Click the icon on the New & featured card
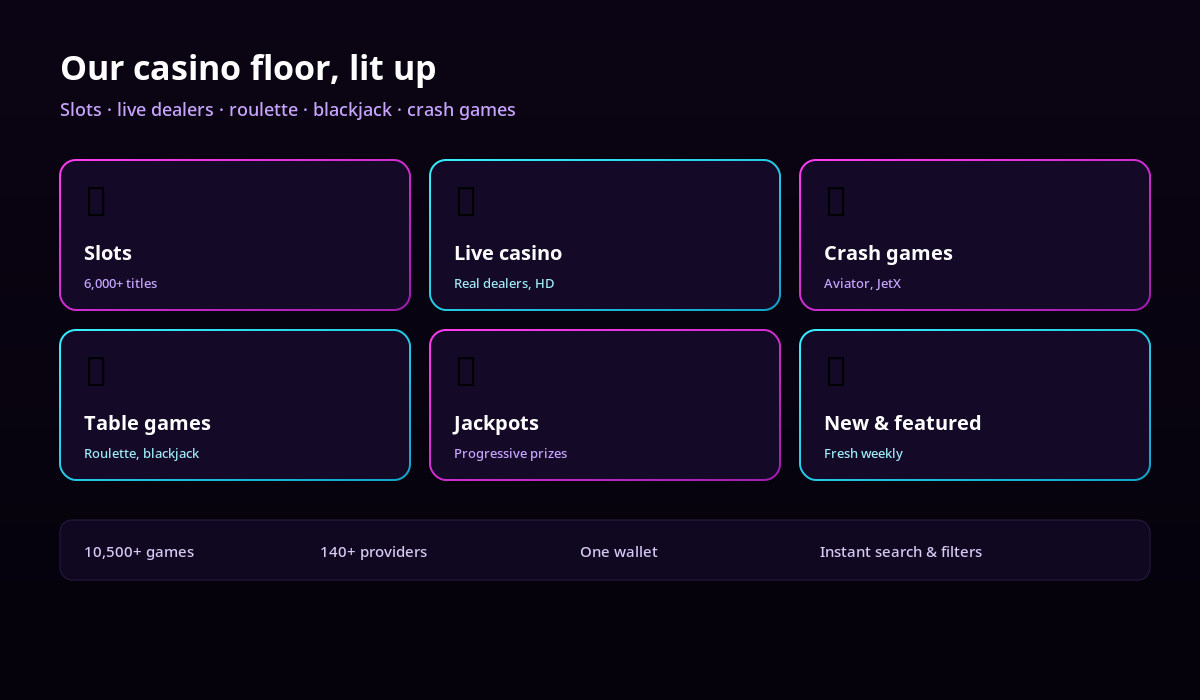 [836, 371]
